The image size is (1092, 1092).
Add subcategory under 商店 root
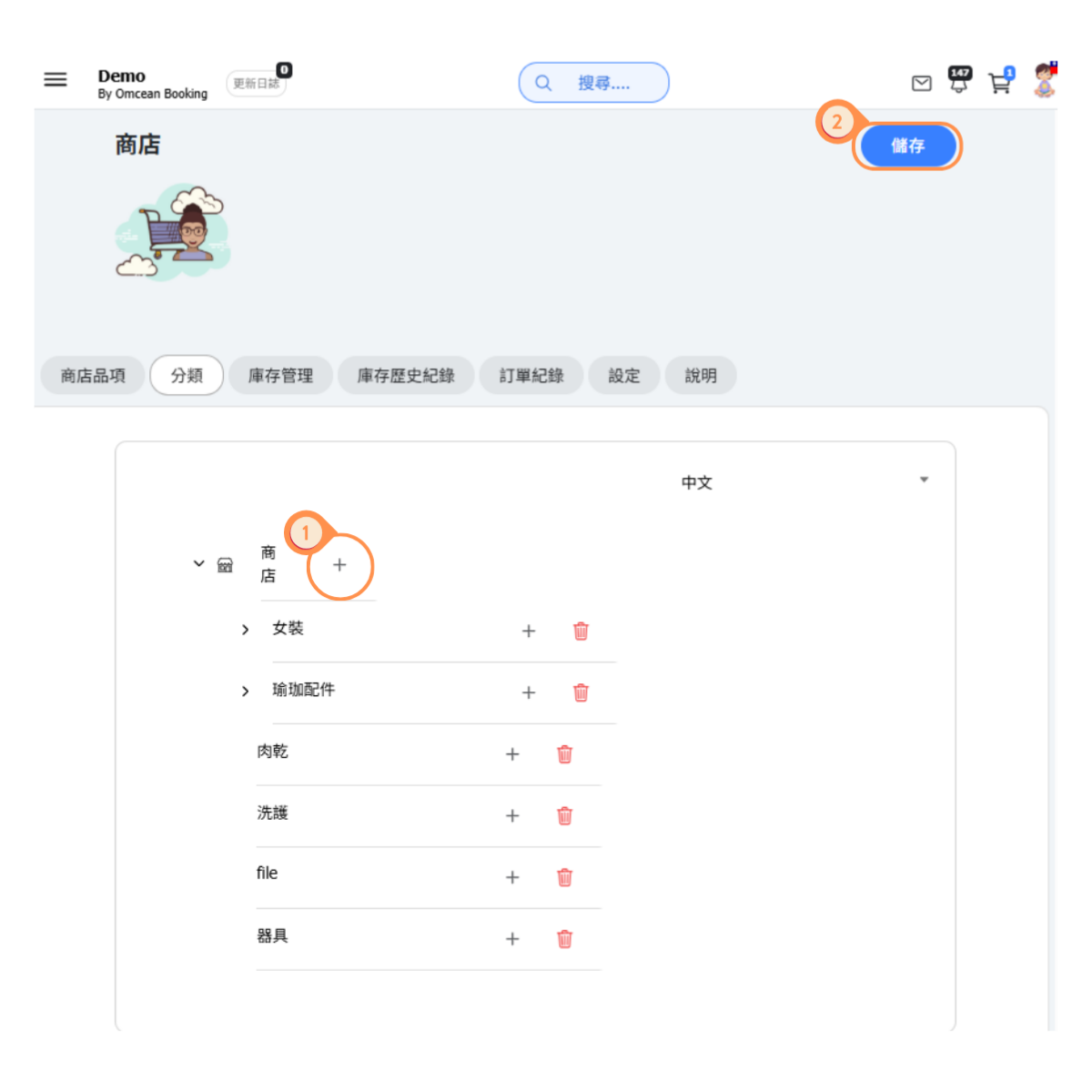pyautogui.click(x=339, y=565)
